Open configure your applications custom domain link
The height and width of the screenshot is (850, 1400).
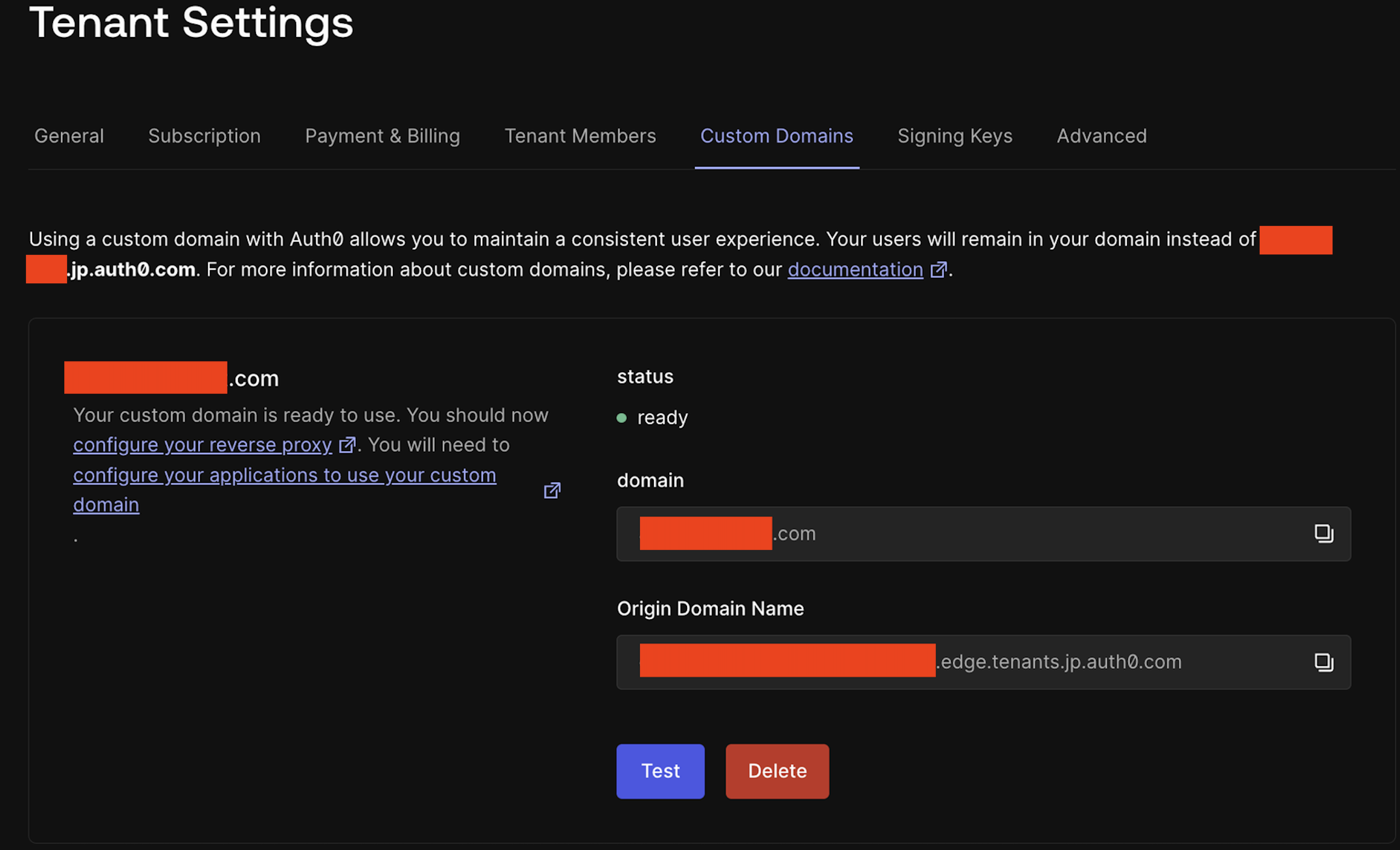(284, 475)
